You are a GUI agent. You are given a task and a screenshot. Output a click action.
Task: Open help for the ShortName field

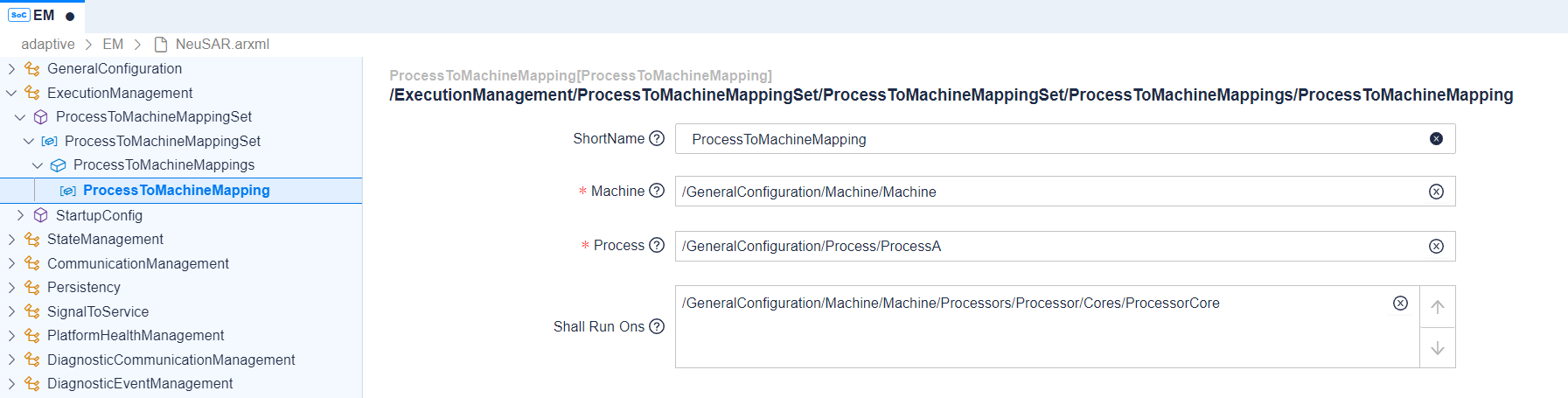pyautogui.click(x=657, y=138)
